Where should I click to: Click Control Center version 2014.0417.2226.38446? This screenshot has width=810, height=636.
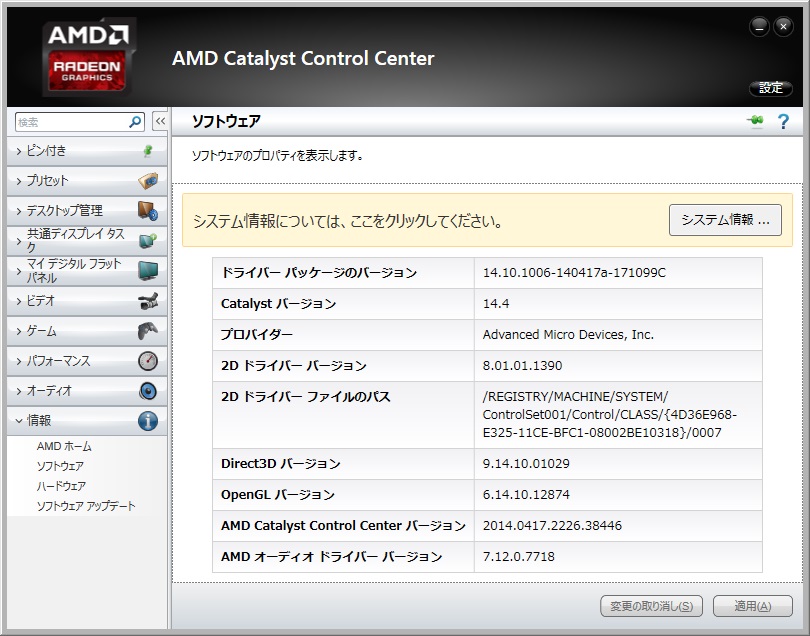coord(552,525)
